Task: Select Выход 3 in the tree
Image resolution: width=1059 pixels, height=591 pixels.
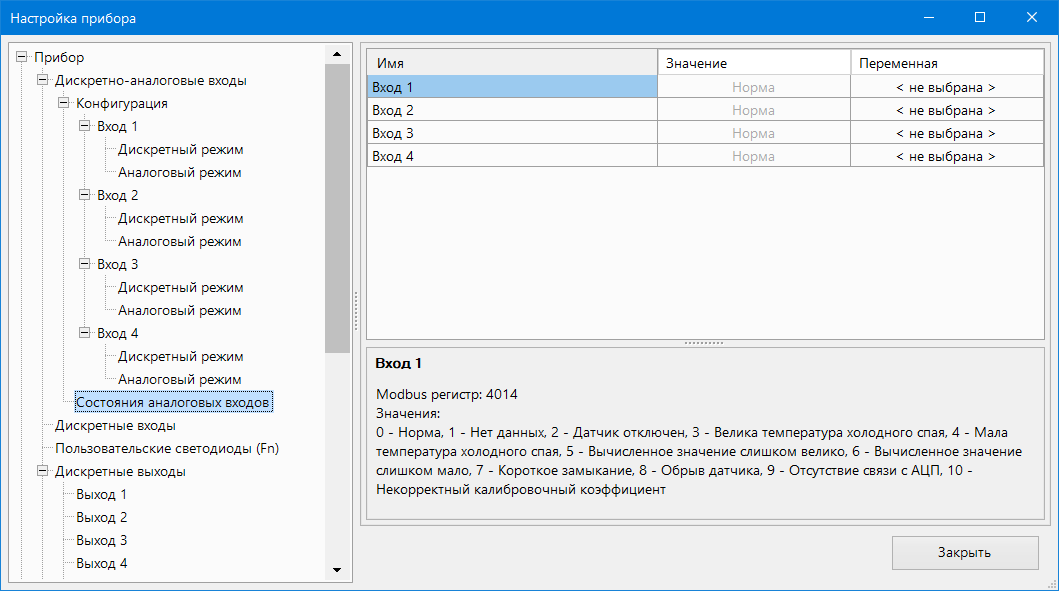Action: [x=101, y=541]
